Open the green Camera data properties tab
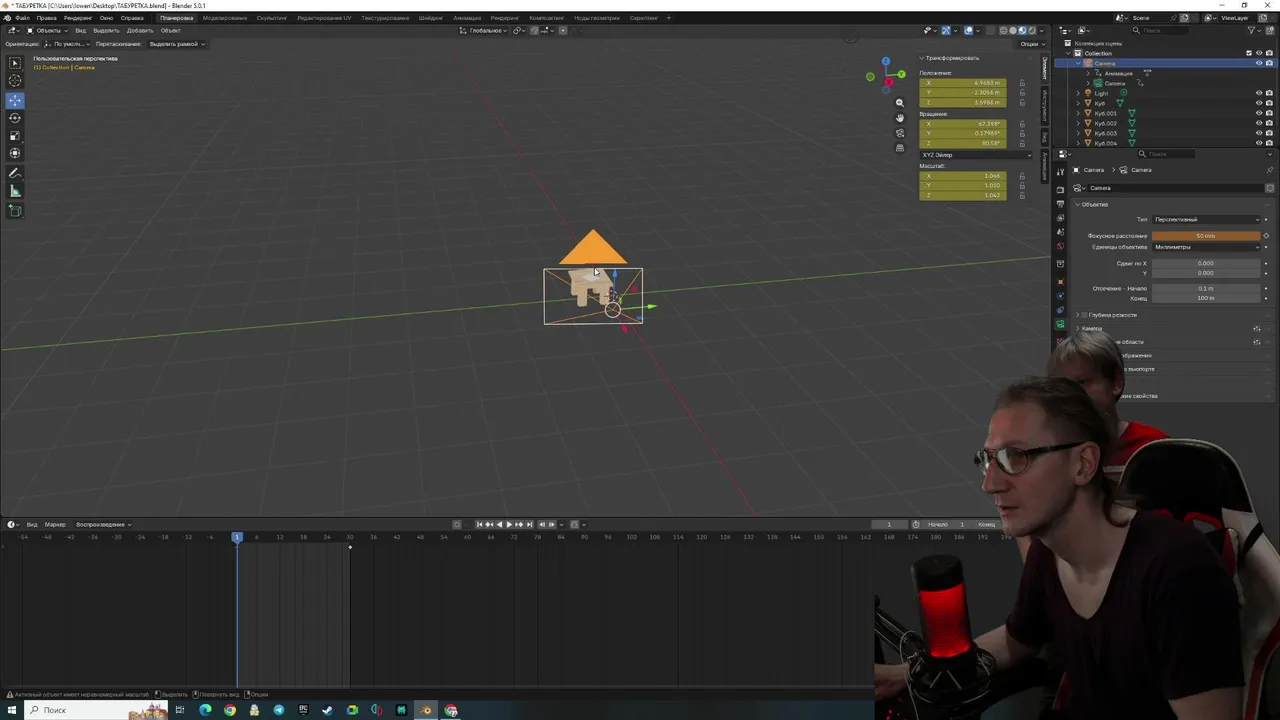The image size is (1280, 720). [1061, 324]
